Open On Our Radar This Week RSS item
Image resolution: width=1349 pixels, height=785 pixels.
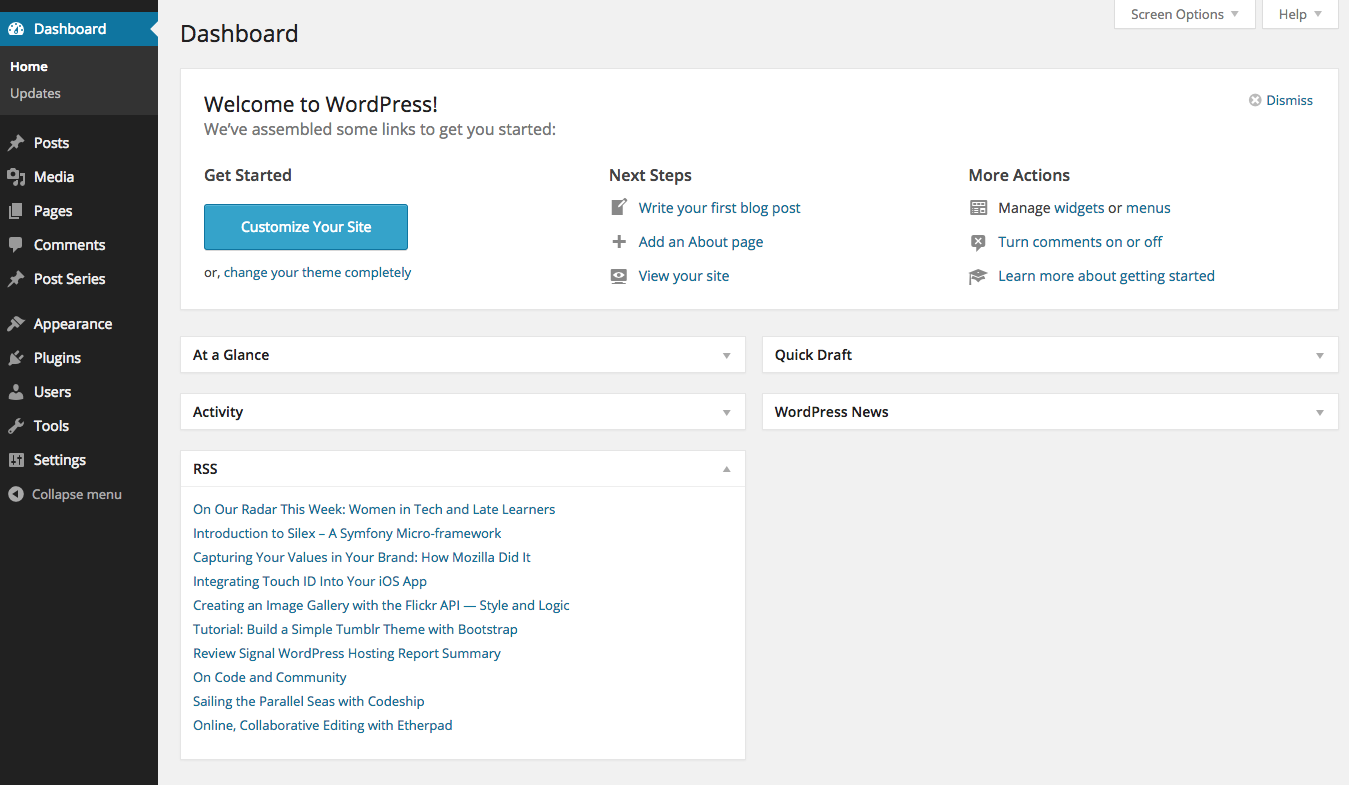tap(374, 509)
